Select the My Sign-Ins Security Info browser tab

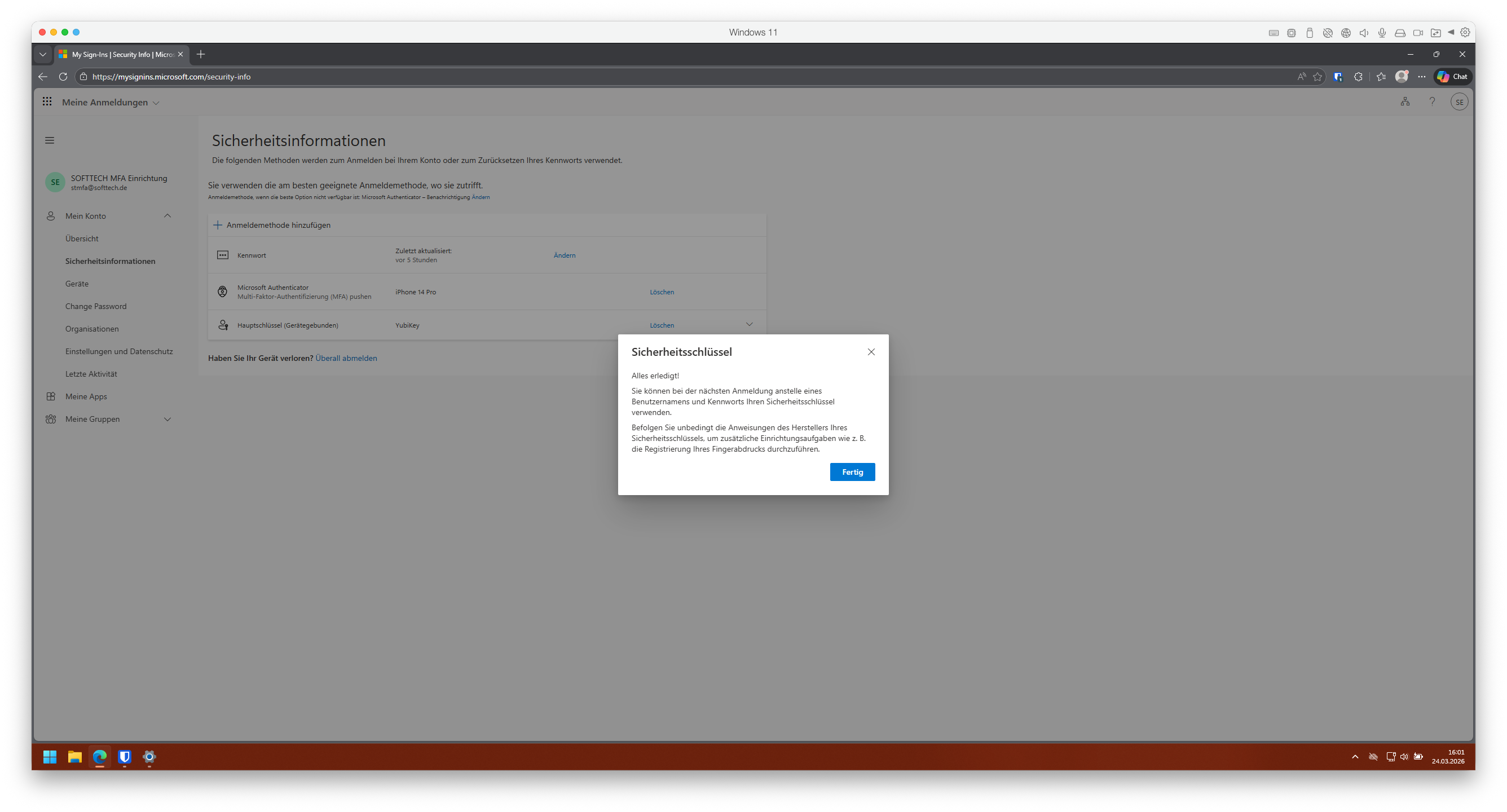(x=121, y=54)
